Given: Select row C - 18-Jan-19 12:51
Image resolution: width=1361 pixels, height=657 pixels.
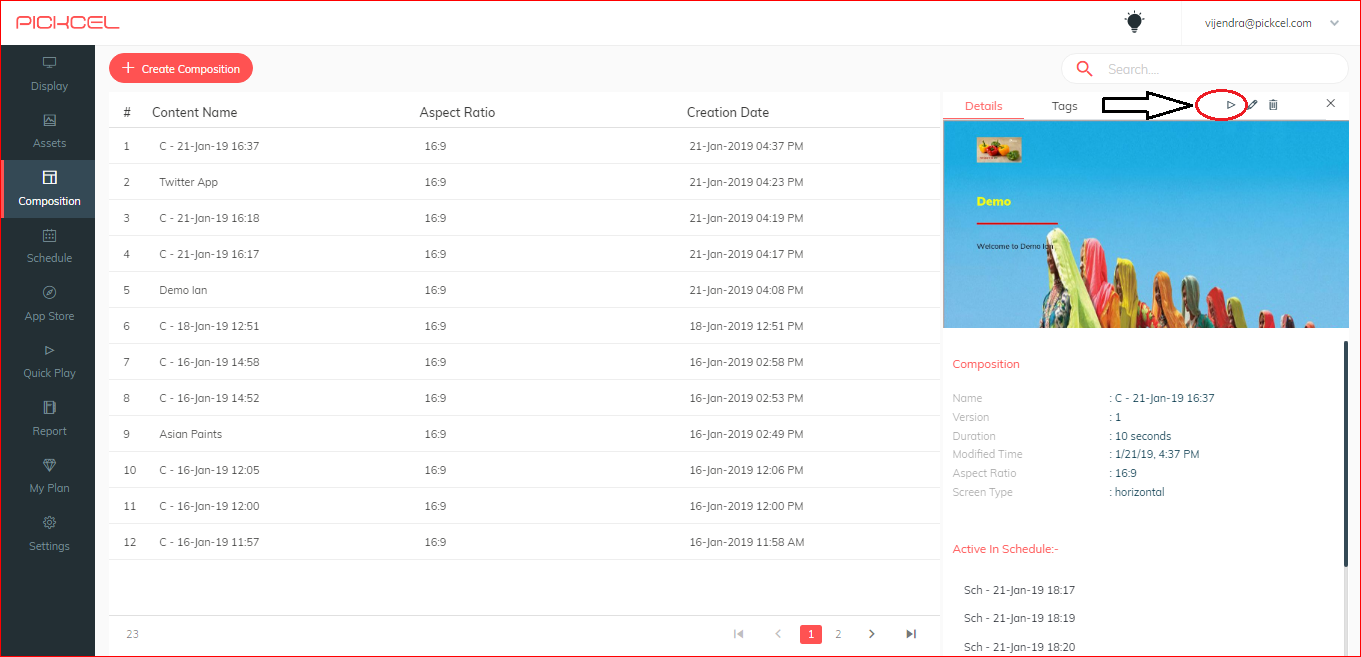Looking at the screenshot, I should [524, 326].
